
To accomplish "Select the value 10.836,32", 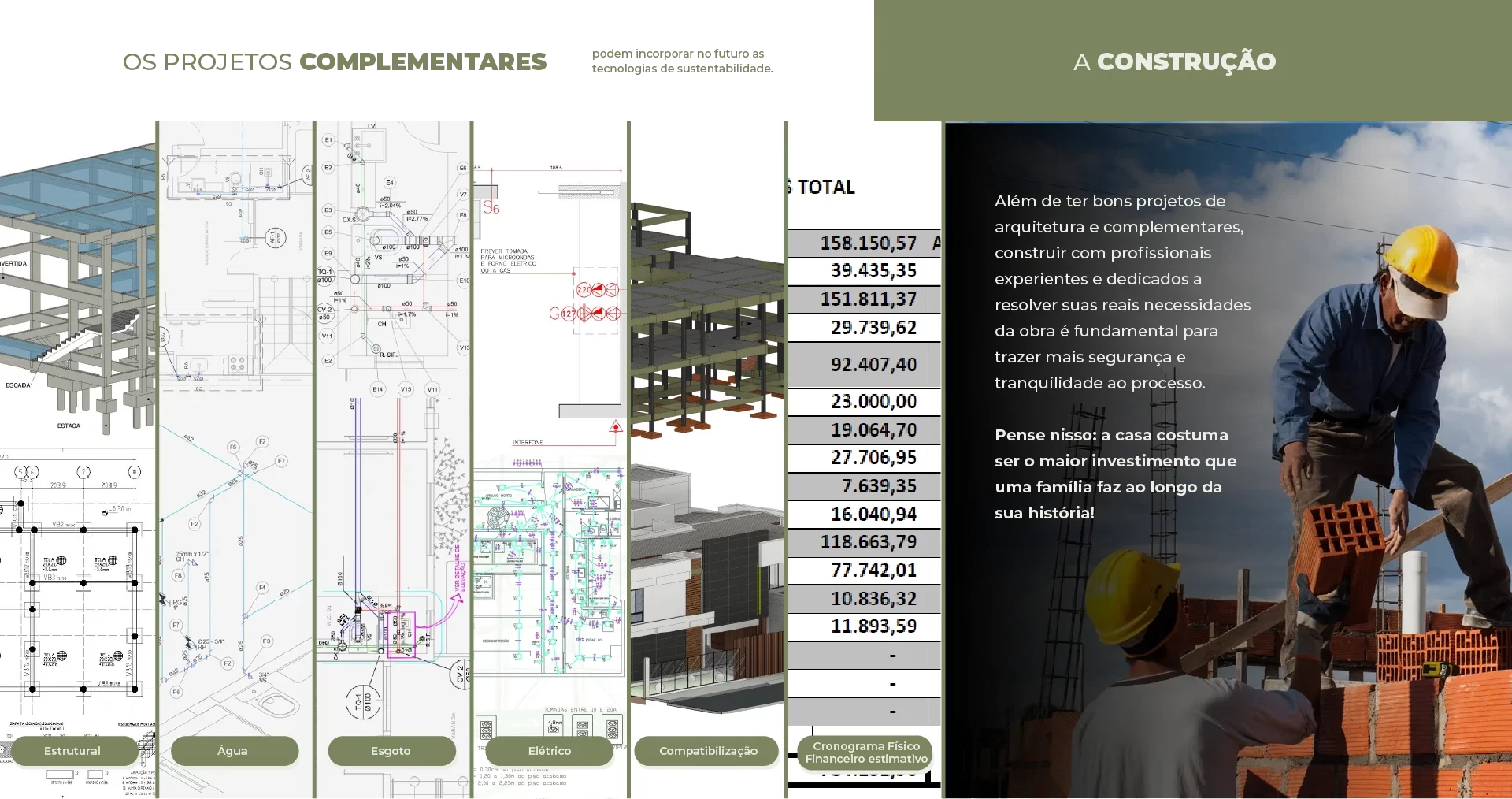I will click(x=873, y=599).
